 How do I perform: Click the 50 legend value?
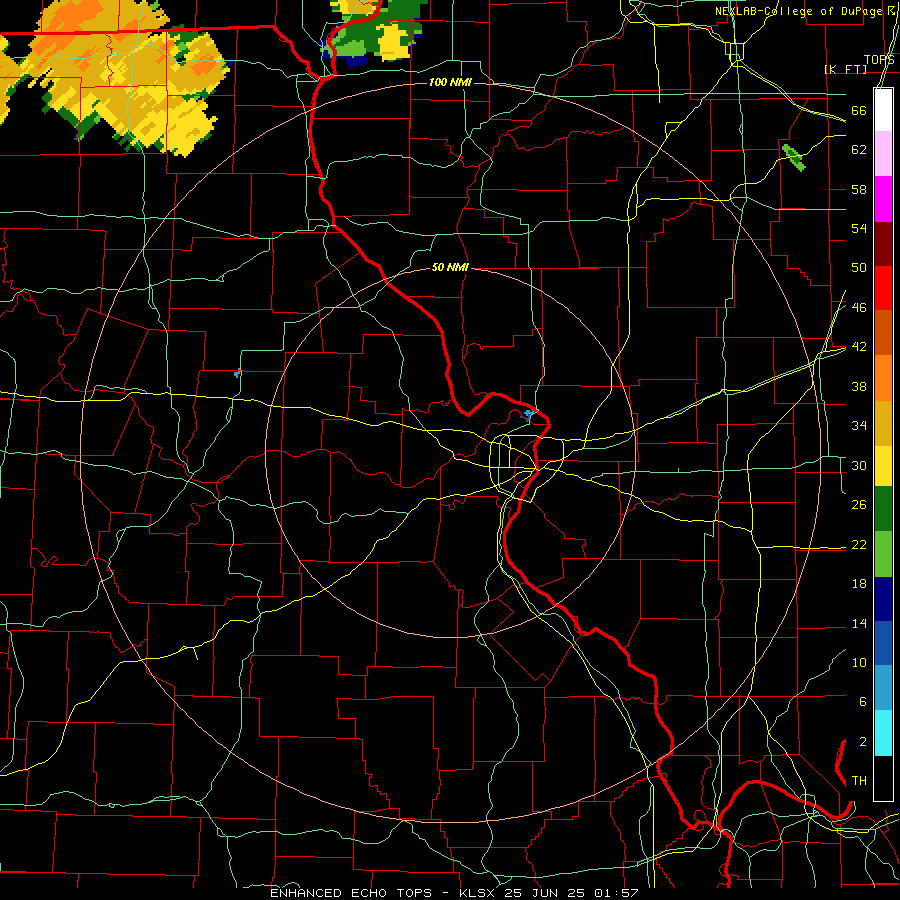click(859, 268)
